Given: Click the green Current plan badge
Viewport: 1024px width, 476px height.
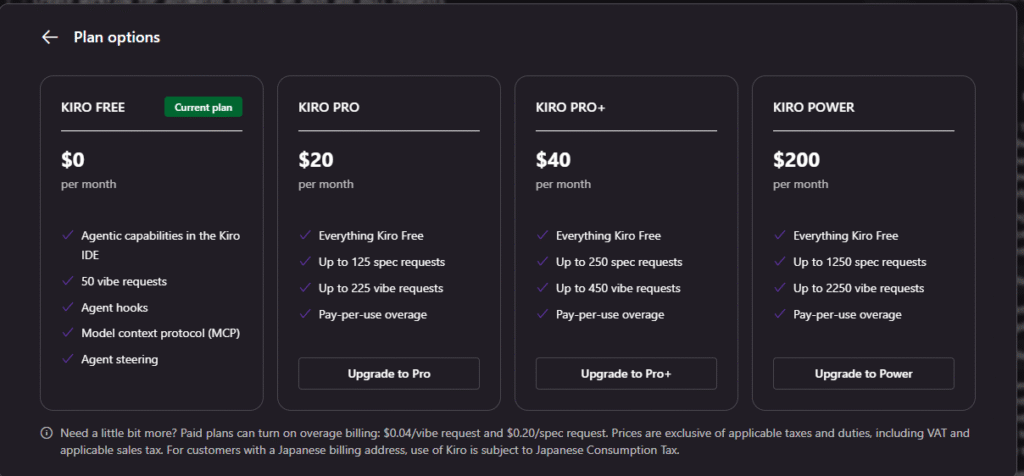Looking at the screenshot, I should coord(203,107).
